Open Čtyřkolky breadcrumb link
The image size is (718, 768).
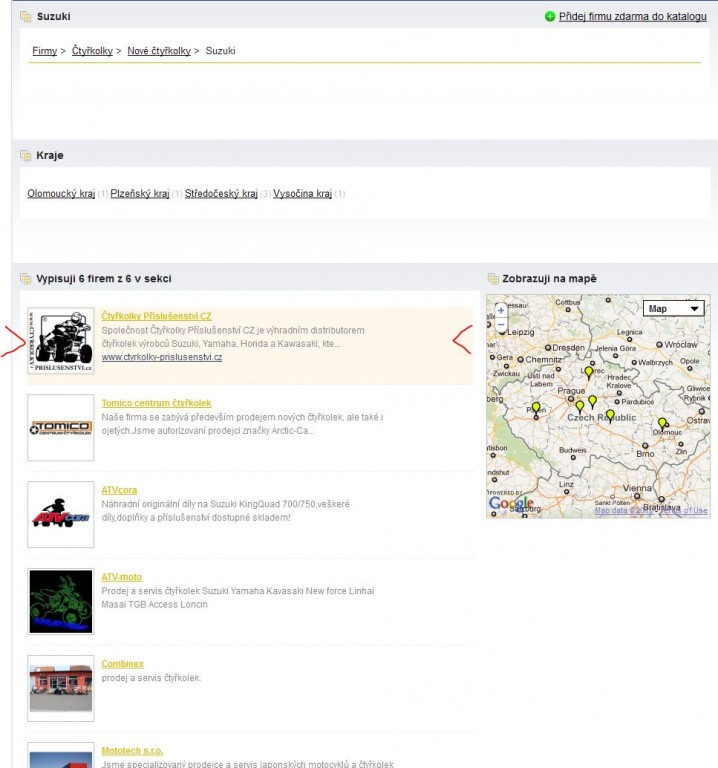click(x=92, y=51)
